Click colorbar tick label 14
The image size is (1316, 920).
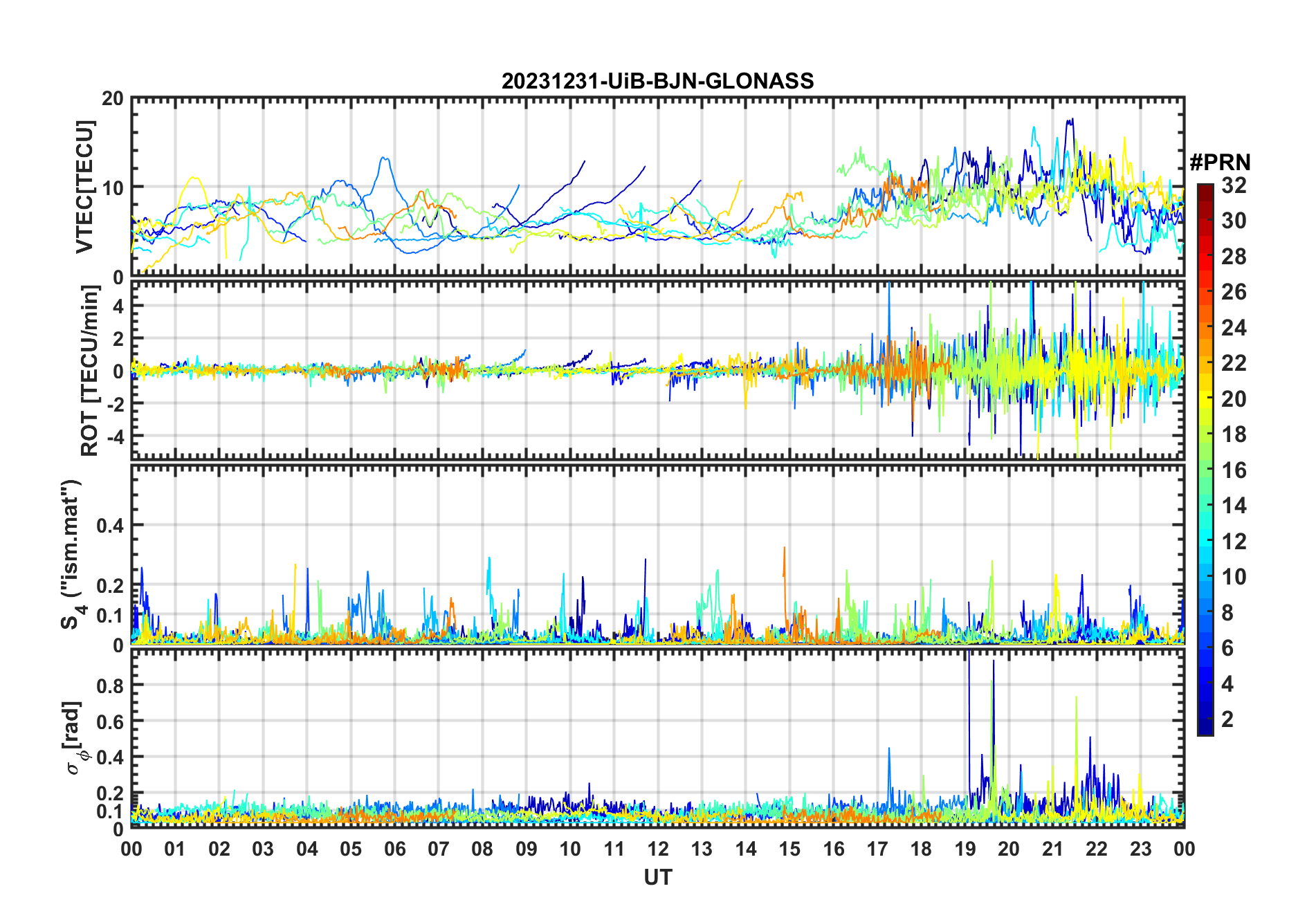point(1234,506)
